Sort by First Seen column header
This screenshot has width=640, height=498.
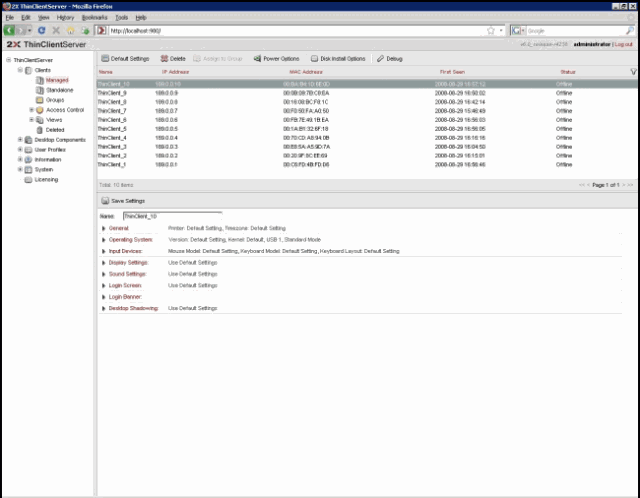[452, 72]
